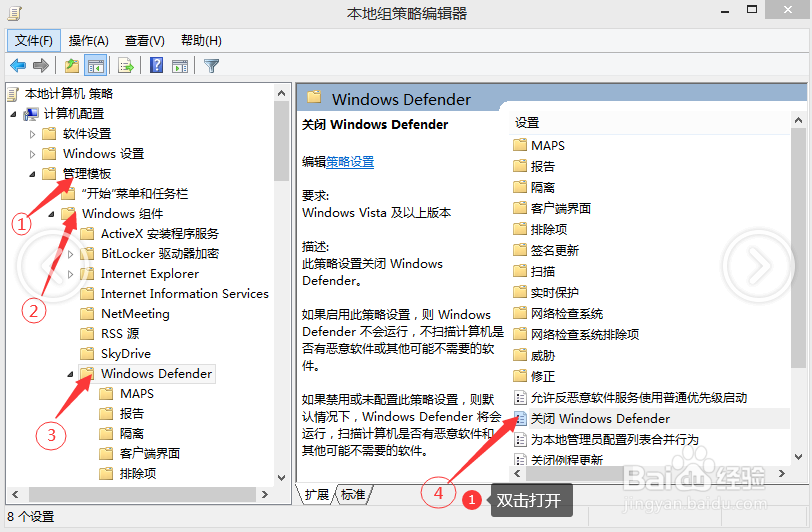Select 客户端界面 under Windows Defender tree
The width and height of the screenshot is (812, 532).
pyautogui.click(x=150, y=454)
